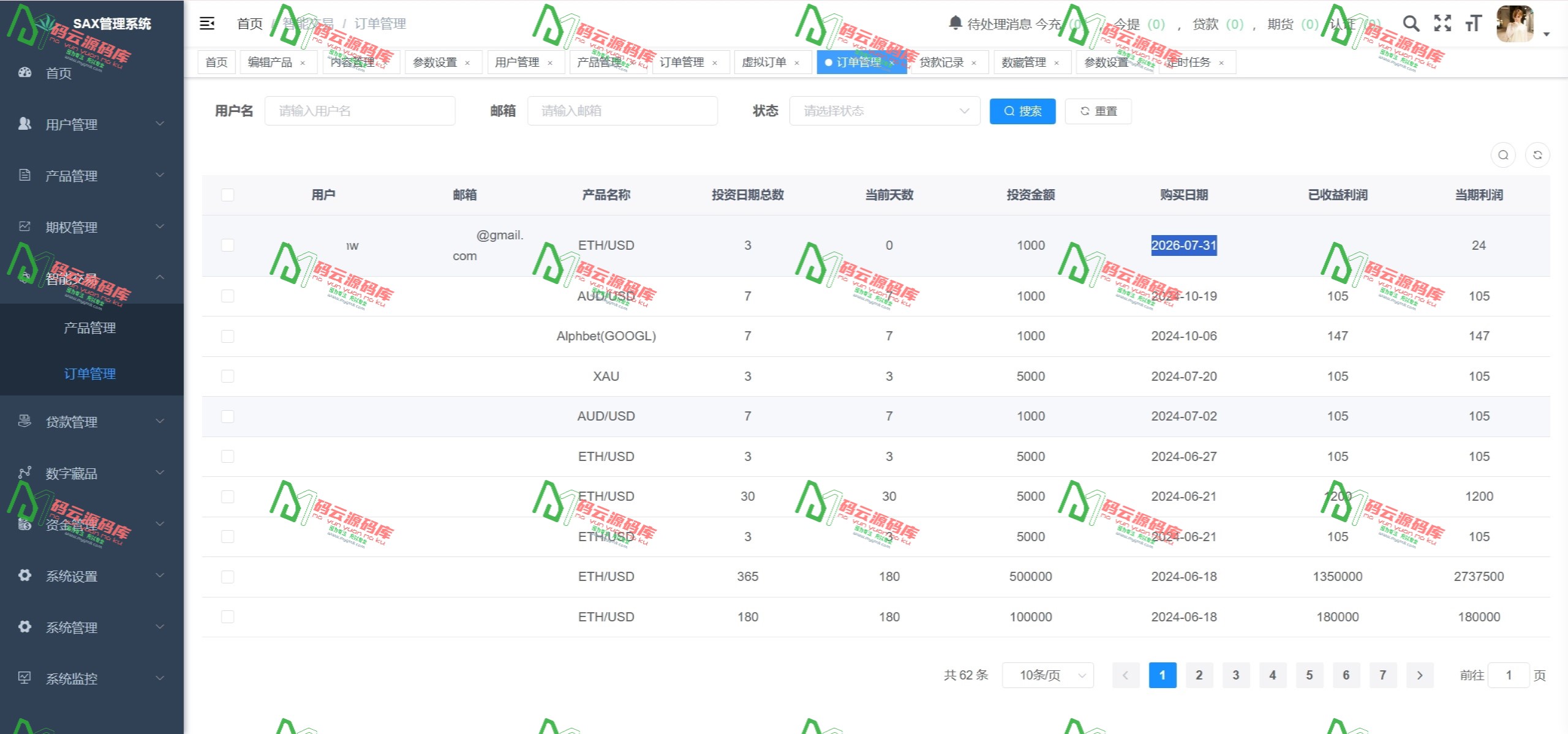Check the row dated 2024-07-02
Screen dimensions: 1568x734
pos(228,416)
